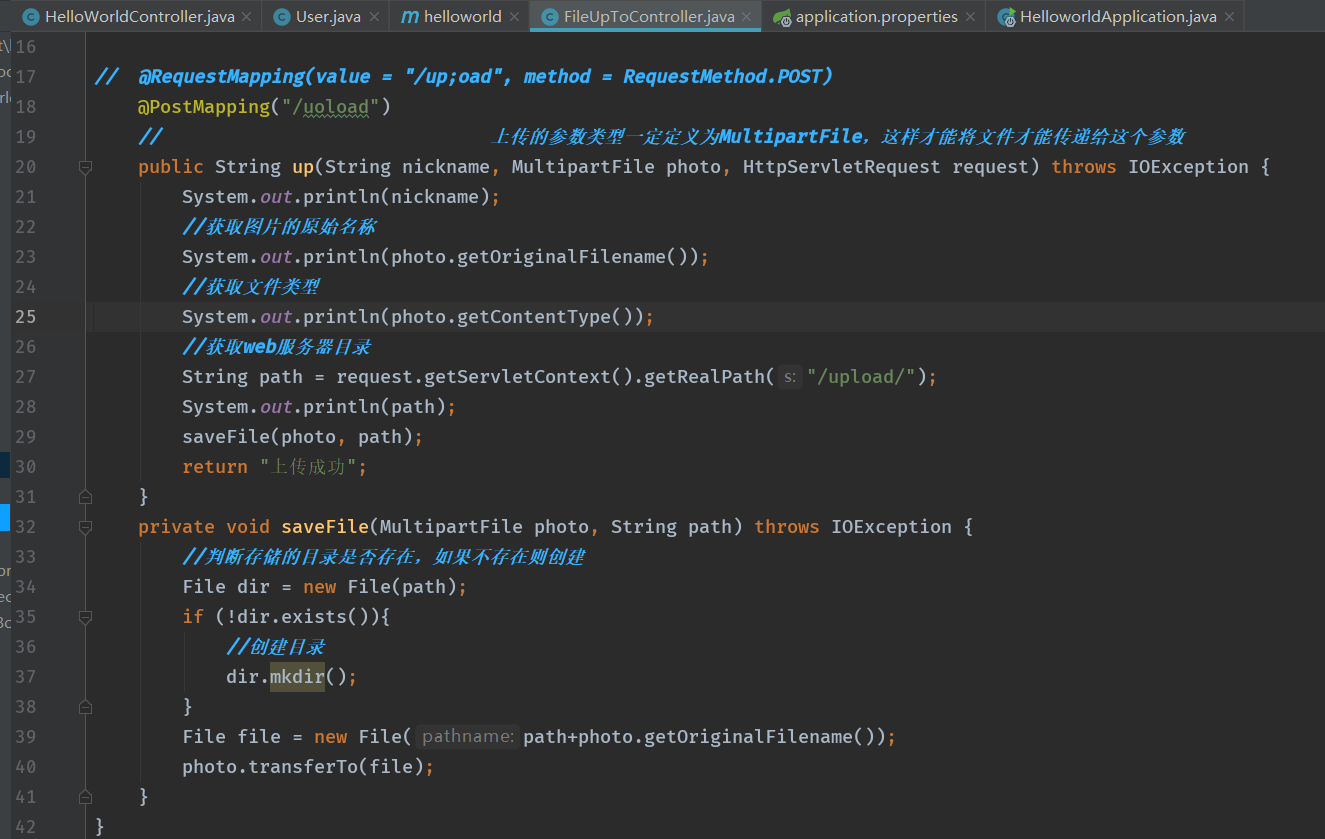This screenshot has width=1325, height=839.
Task: Click line number 25 in the gutter
Action: point(26,317)
